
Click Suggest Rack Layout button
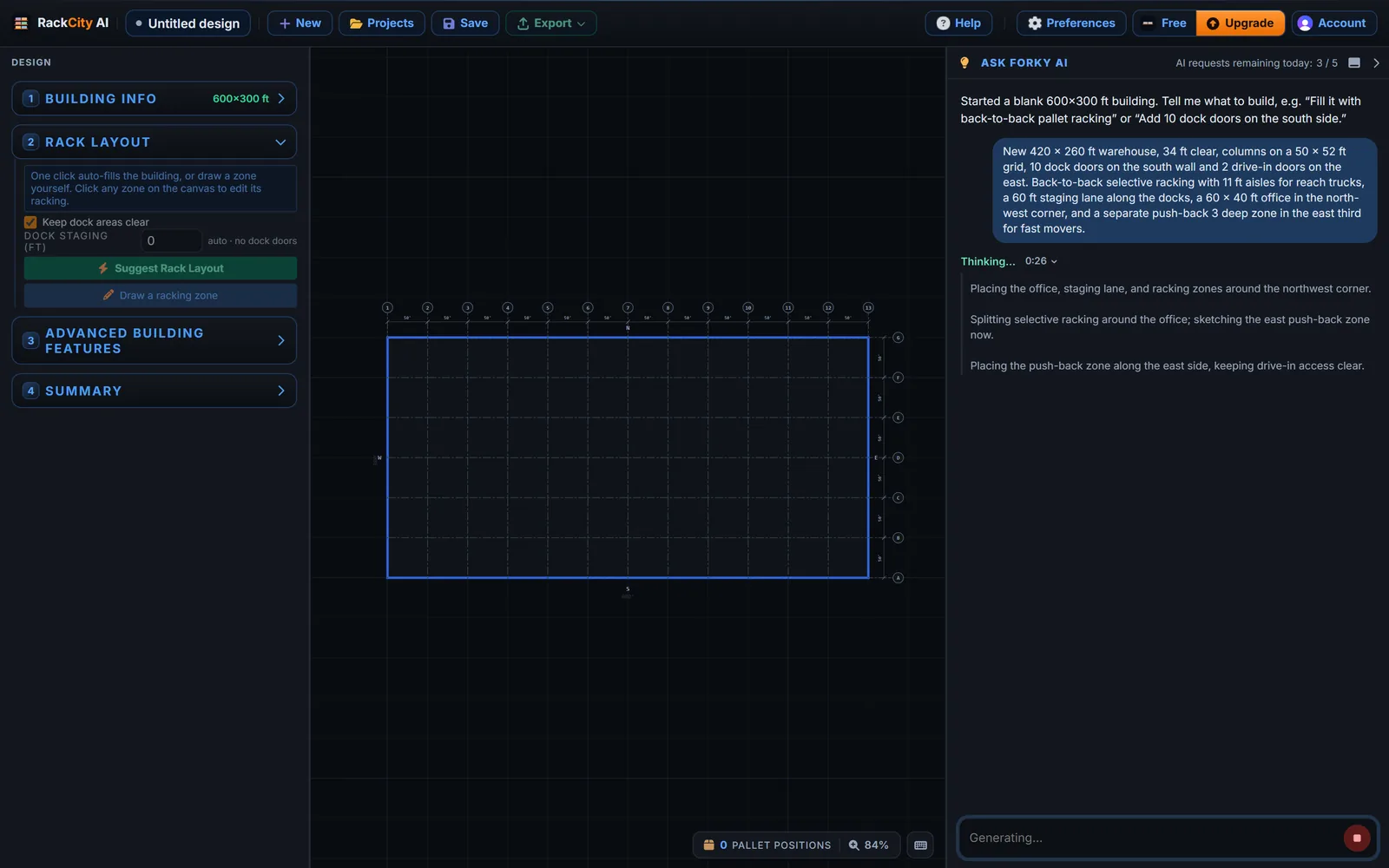[161, 269]
